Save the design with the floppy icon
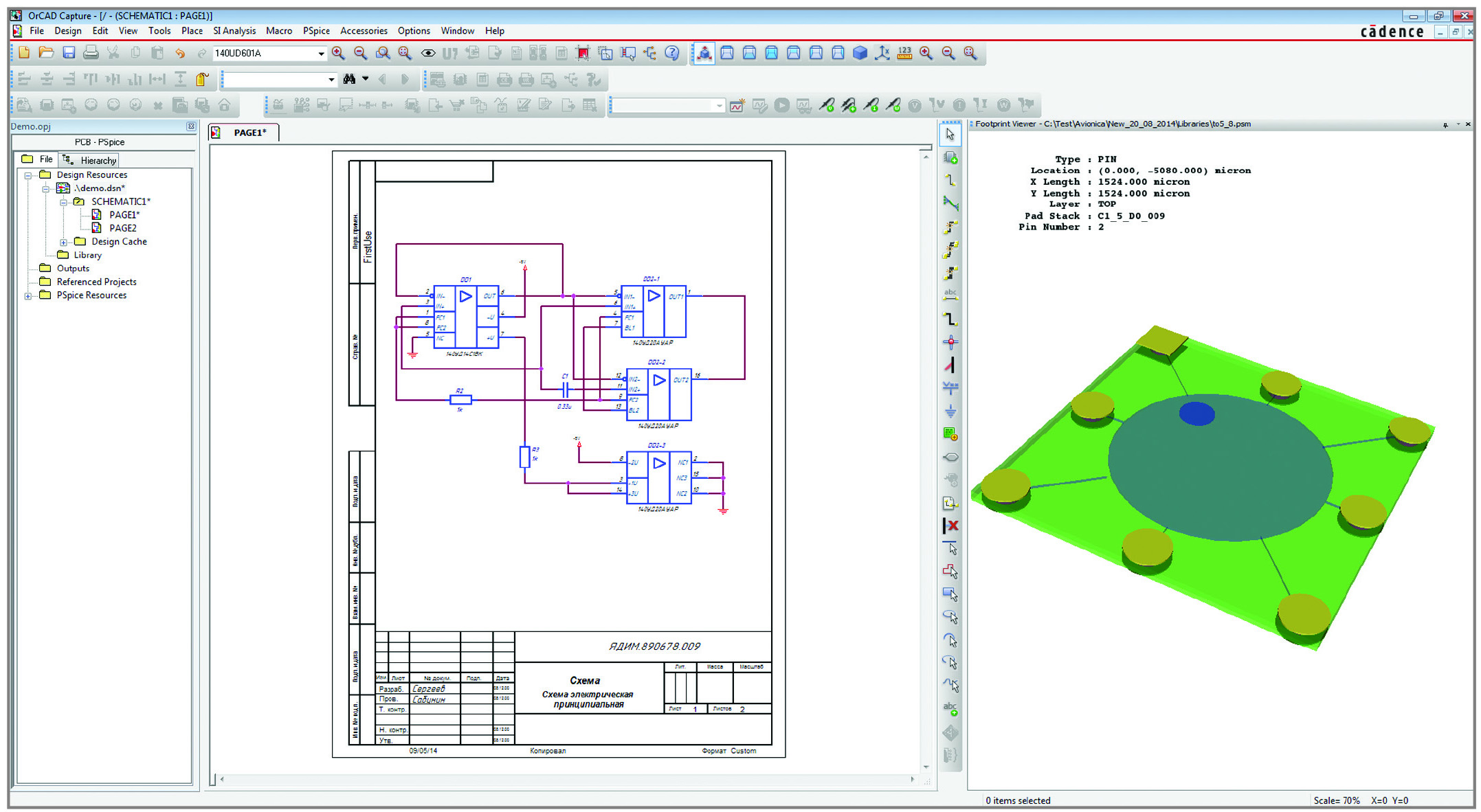 [68, 53]
